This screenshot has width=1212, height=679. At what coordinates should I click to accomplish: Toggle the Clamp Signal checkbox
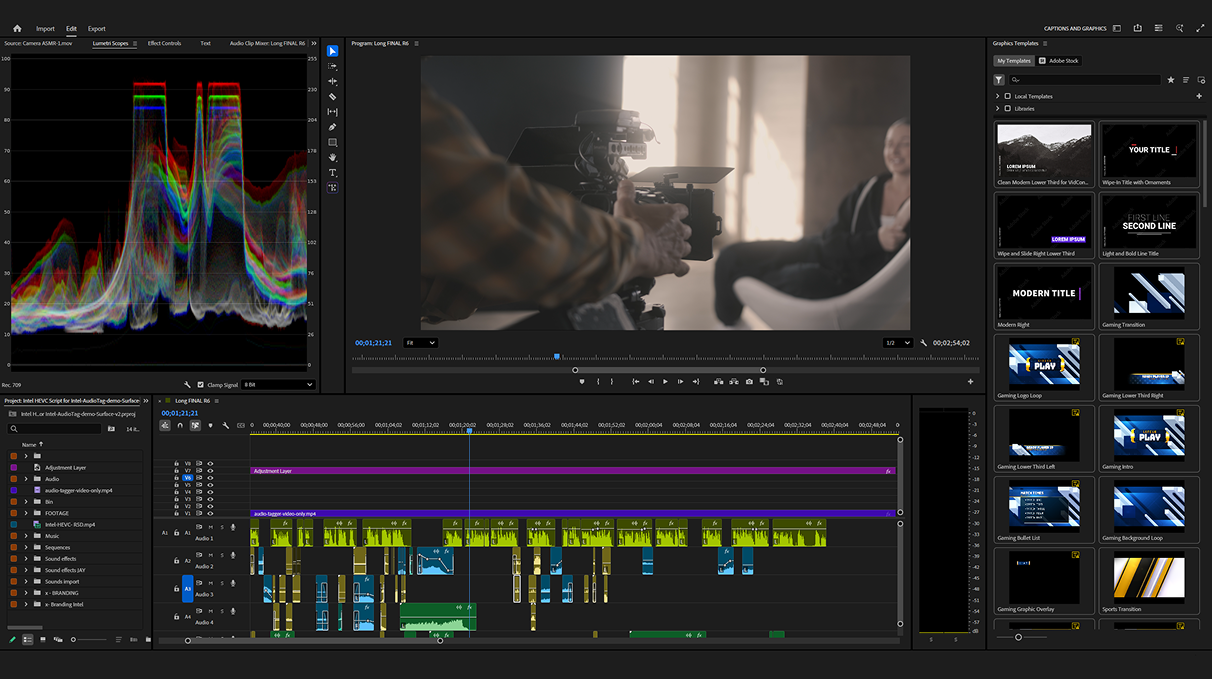(201, 384)
